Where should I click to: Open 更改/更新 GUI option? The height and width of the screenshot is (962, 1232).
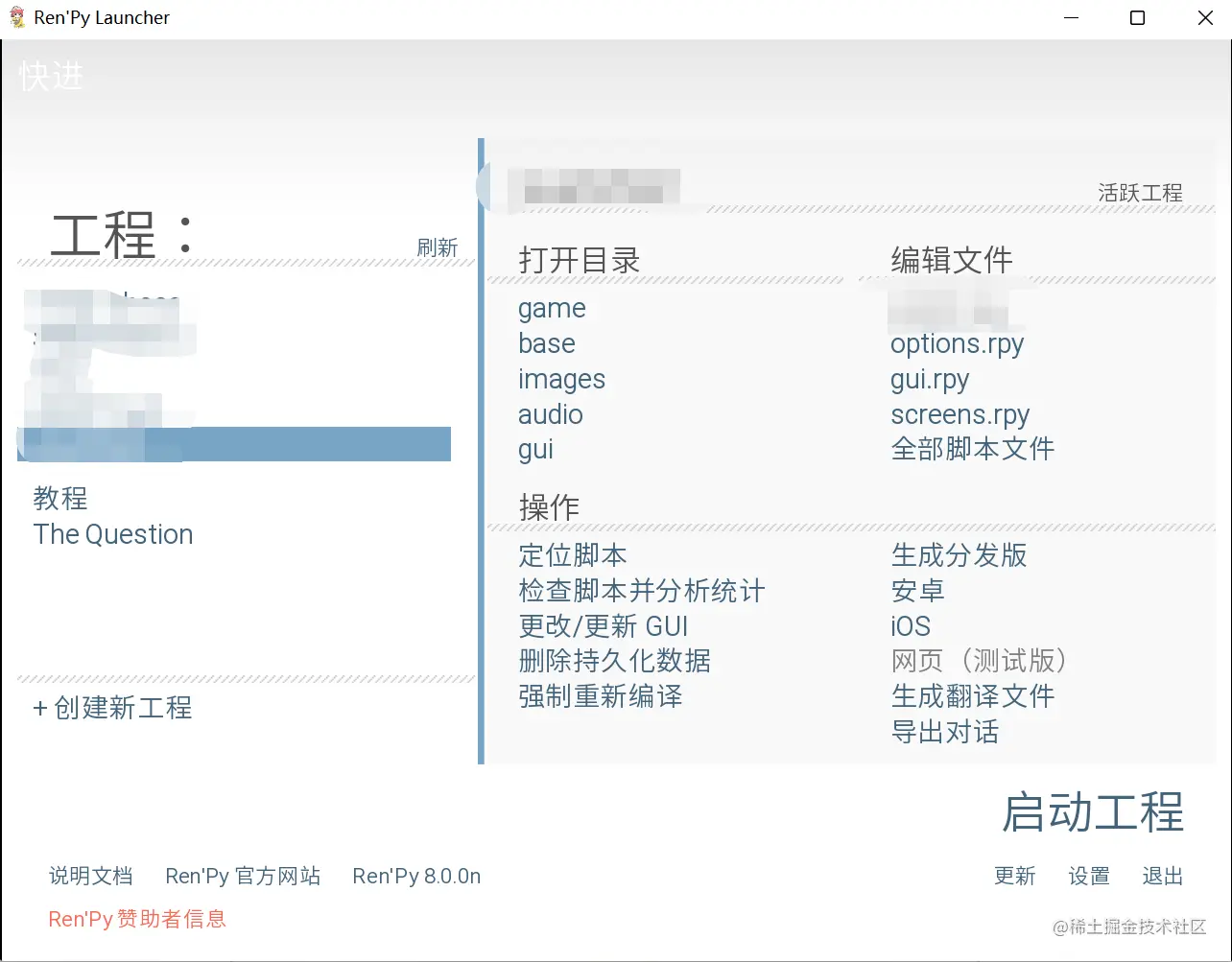pos(603,626)
